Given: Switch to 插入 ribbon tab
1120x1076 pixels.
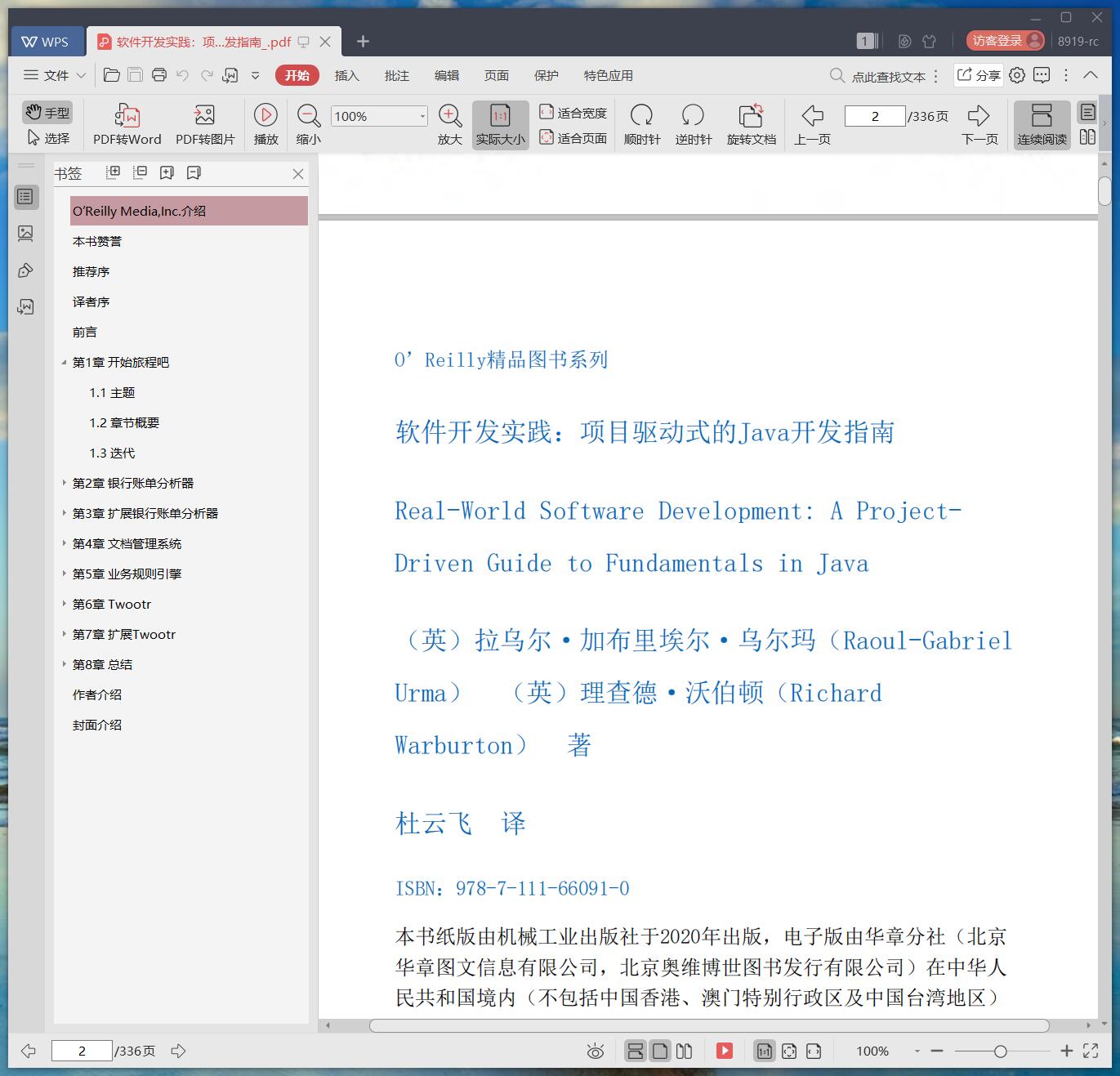Looking at the screenshot, I should point(346,75).
